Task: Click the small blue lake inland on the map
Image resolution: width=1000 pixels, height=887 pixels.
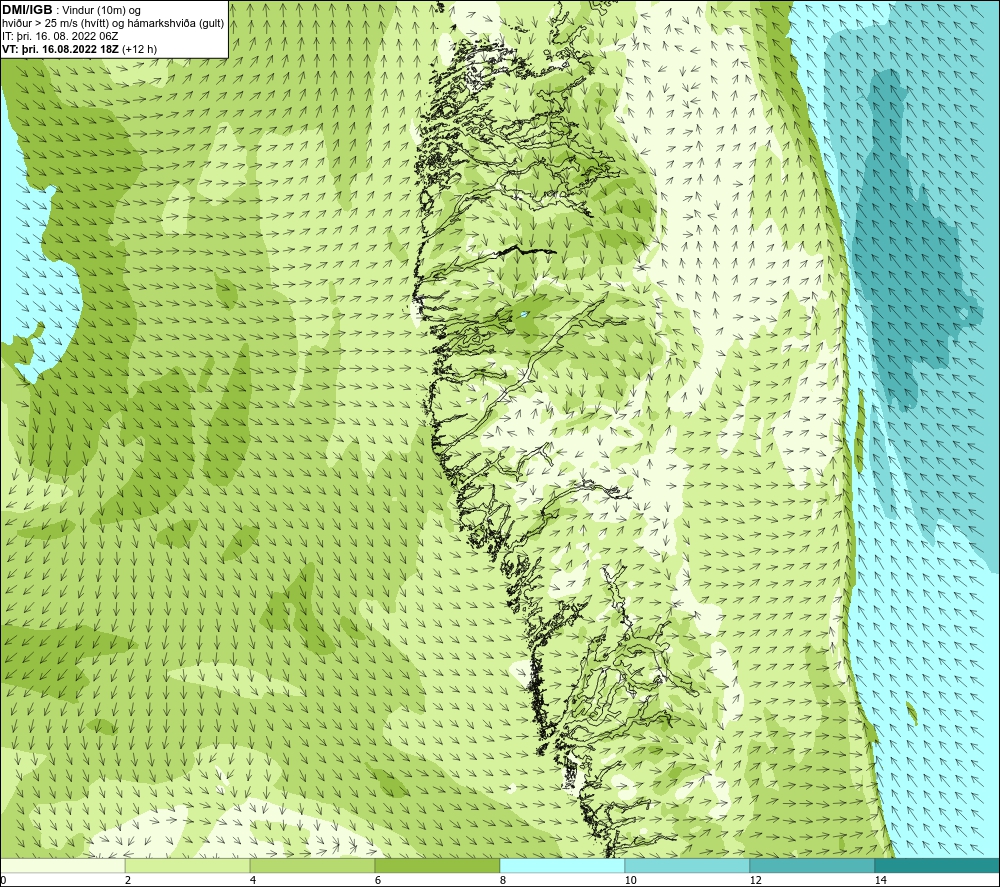Action: (523, 314)
